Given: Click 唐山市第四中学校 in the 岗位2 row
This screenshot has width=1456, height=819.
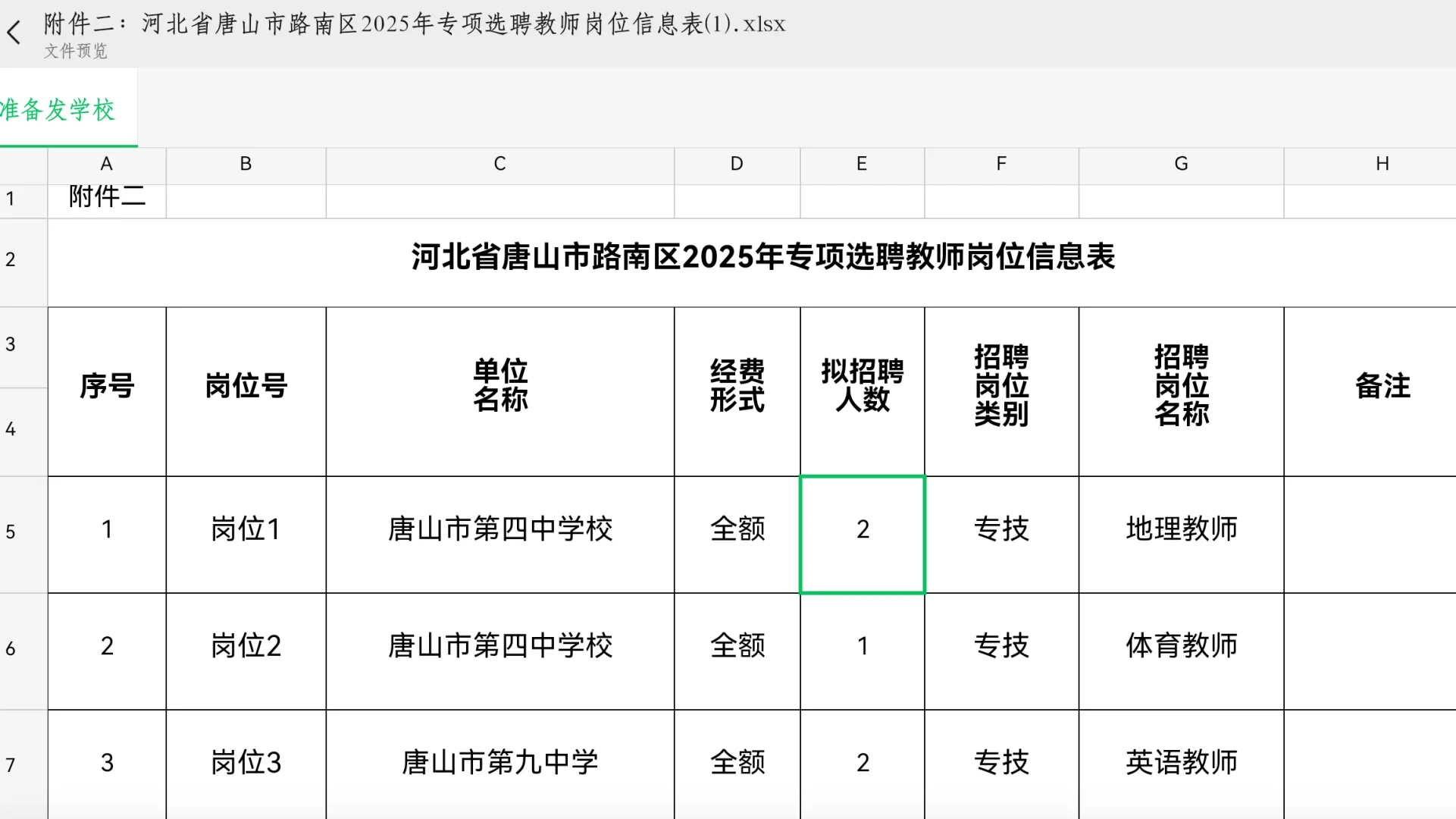Looking at the screenshot, I should point(500,651).
